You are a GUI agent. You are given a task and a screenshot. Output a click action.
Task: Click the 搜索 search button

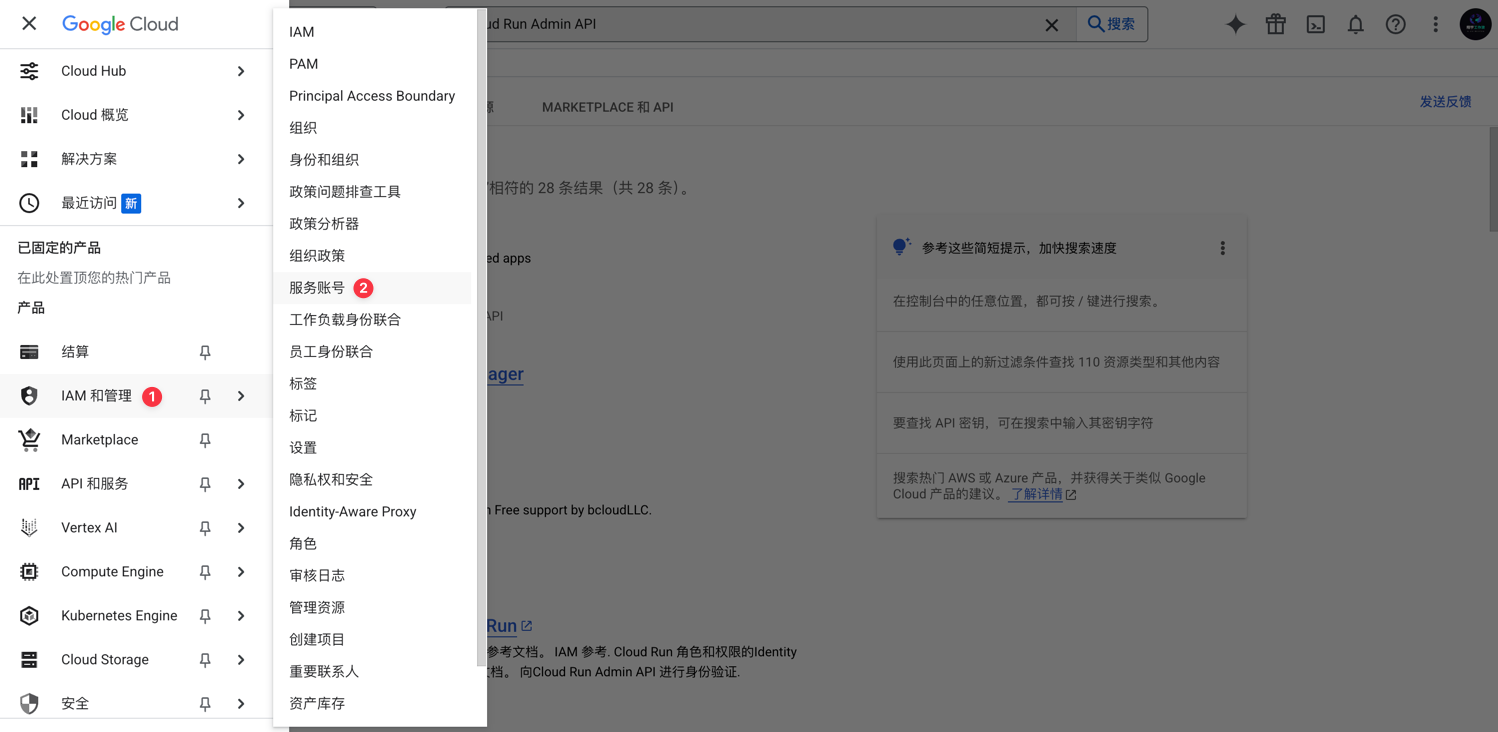[x=1111, y=24]
